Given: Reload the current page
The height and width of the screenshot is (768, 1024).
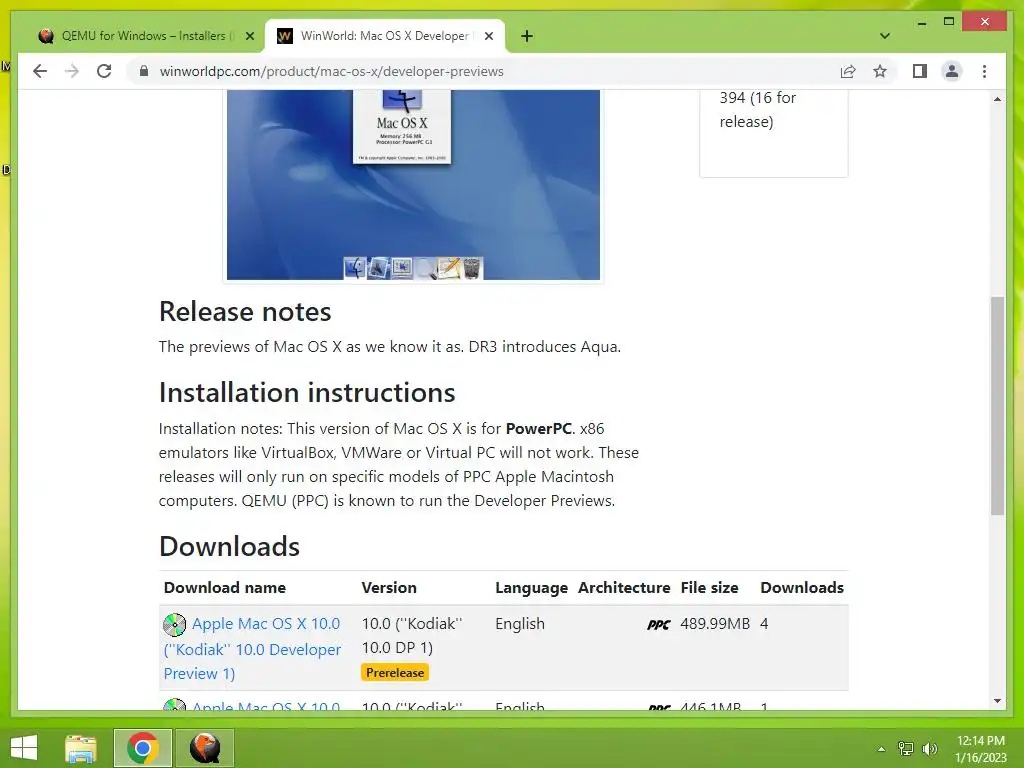Looking at the screenshot, I should [x=104, y=71].
